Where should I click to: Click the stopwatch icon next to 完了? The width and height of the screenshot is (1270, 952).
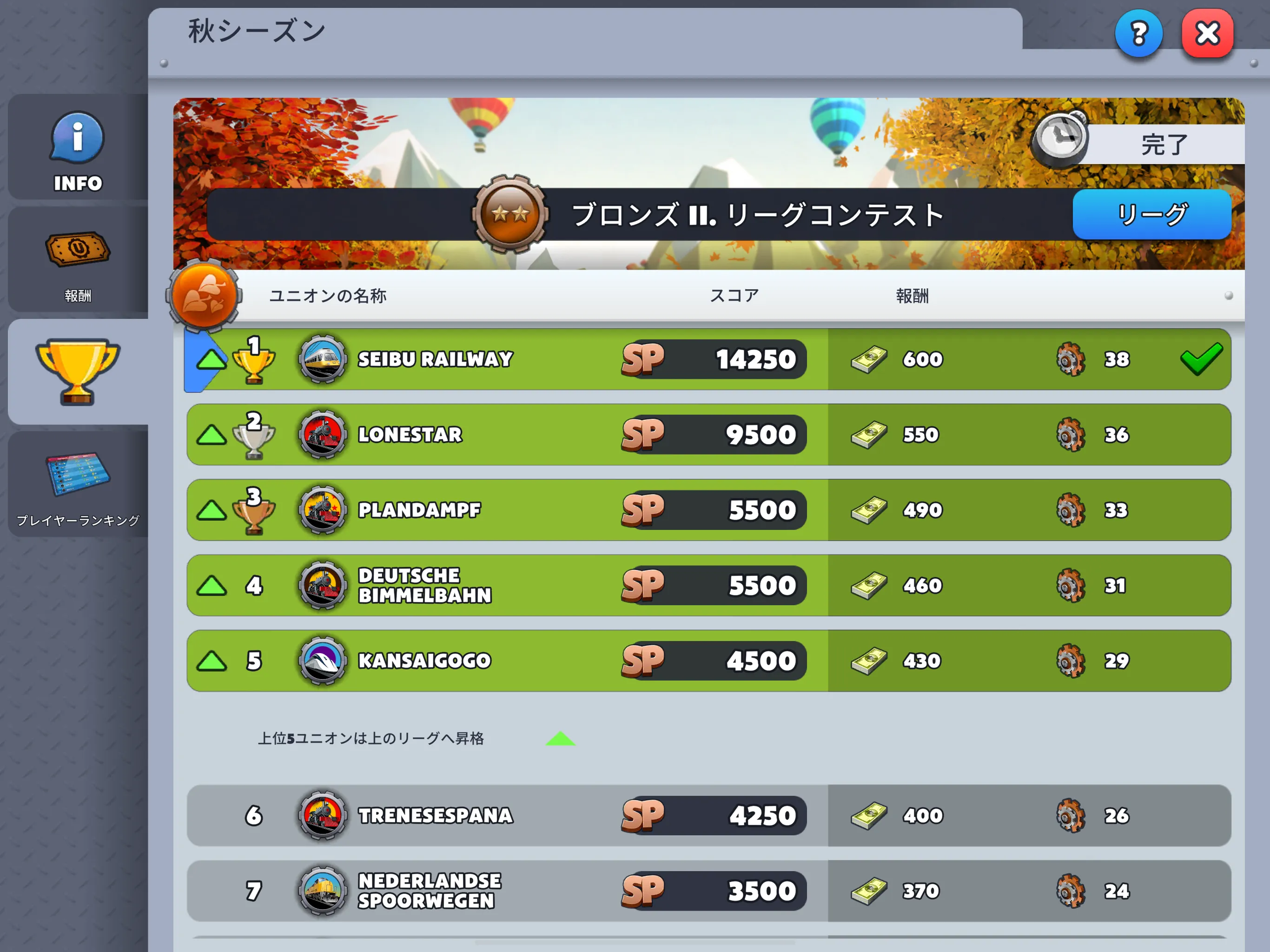tap(1060, 139)
